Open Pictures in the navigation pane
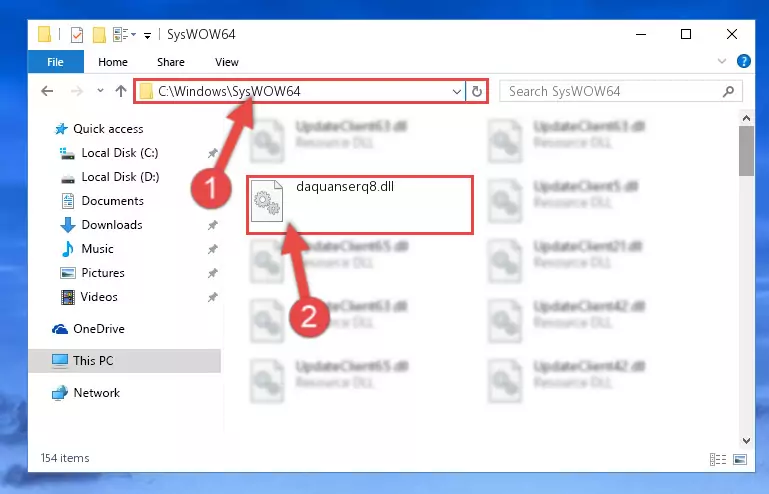769x494 pixels. coord(103,273)
